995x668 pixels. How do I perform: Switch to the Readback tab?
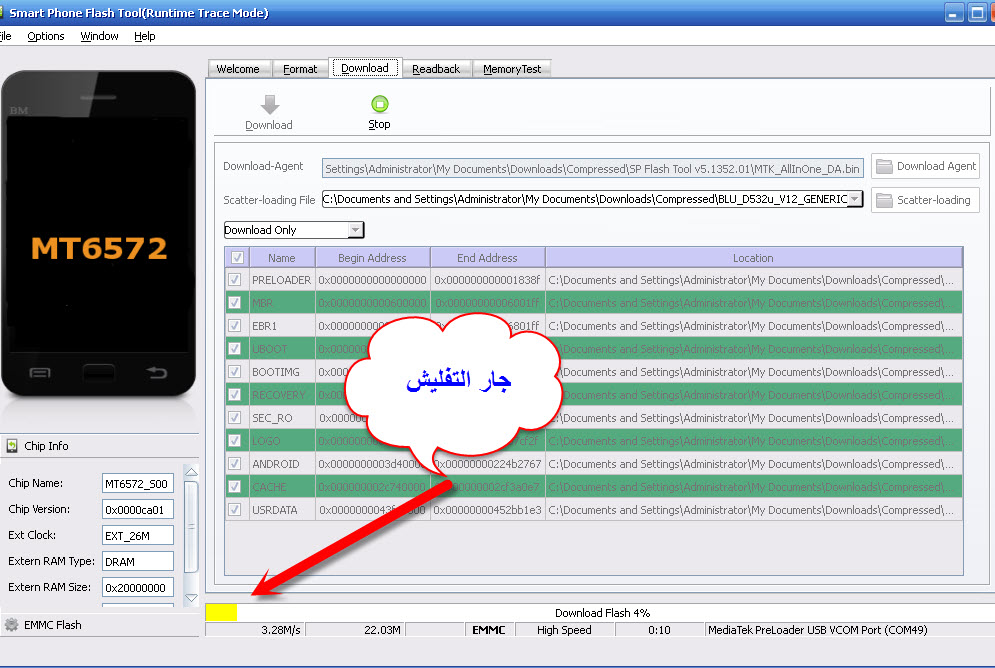436,69
